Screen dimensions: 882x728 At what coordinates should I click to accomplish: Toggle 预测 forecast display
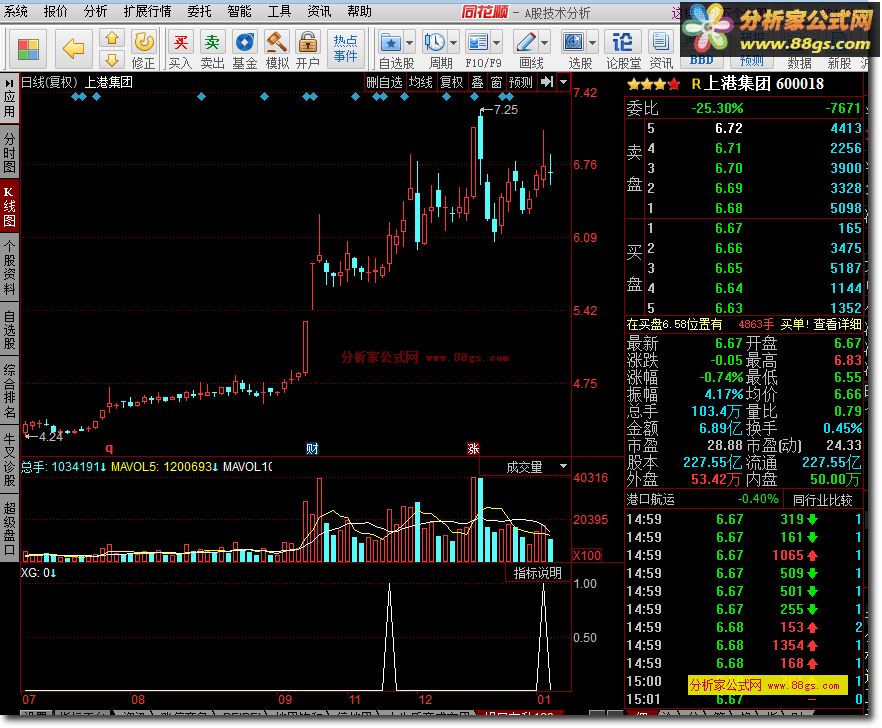pyautogui.click(x=520, y=82)
